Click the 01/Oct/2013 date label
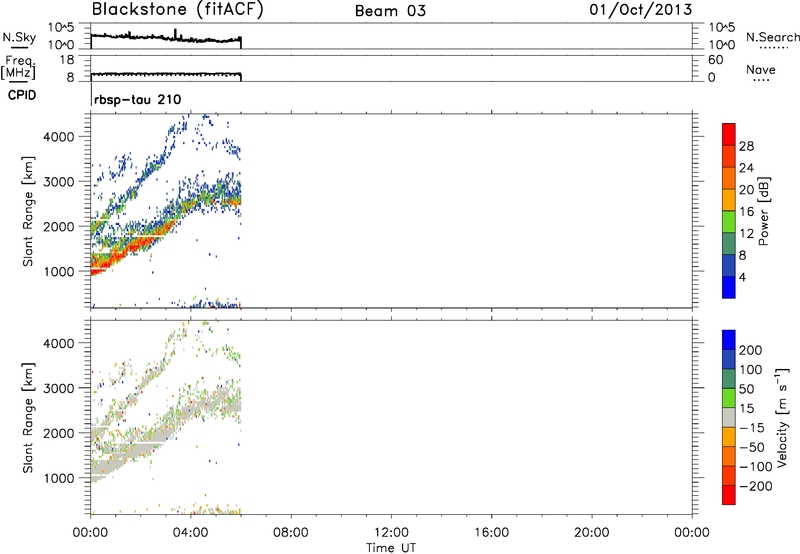 point(641,10)
